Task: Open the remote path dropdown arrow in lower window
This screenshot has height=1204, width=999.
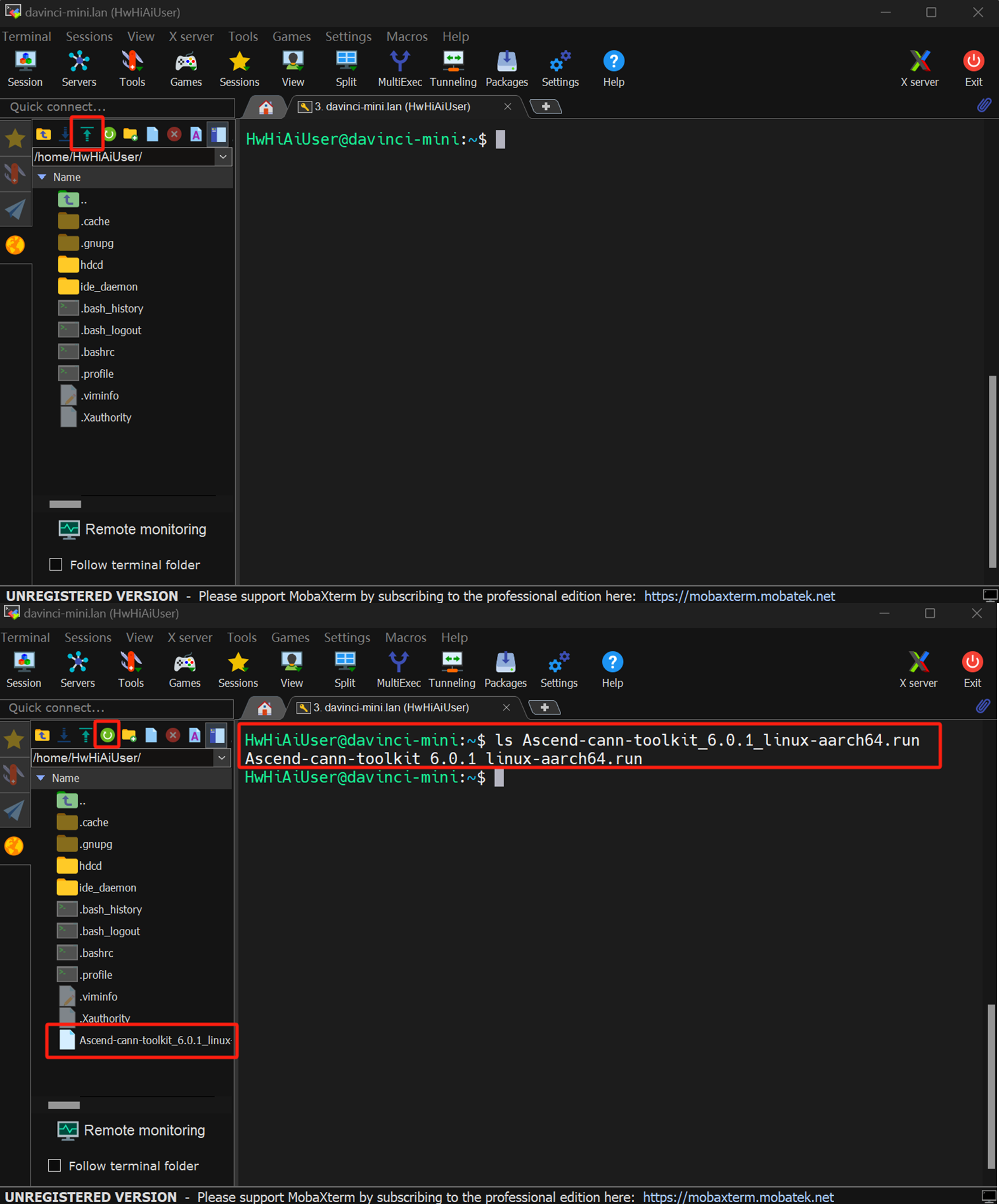Action: (222, 758)
